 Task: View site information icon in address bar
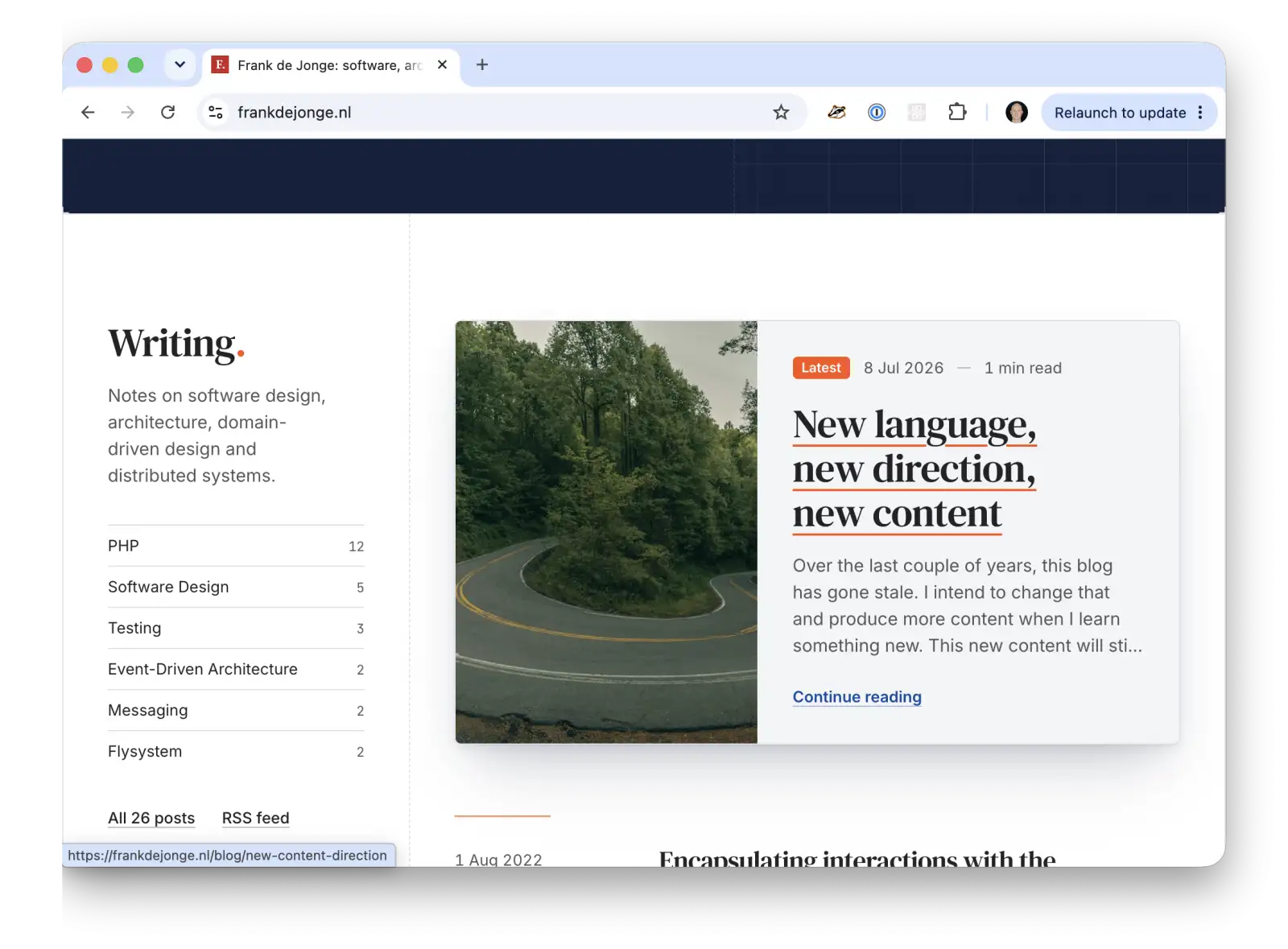click(x=216, y=113)
